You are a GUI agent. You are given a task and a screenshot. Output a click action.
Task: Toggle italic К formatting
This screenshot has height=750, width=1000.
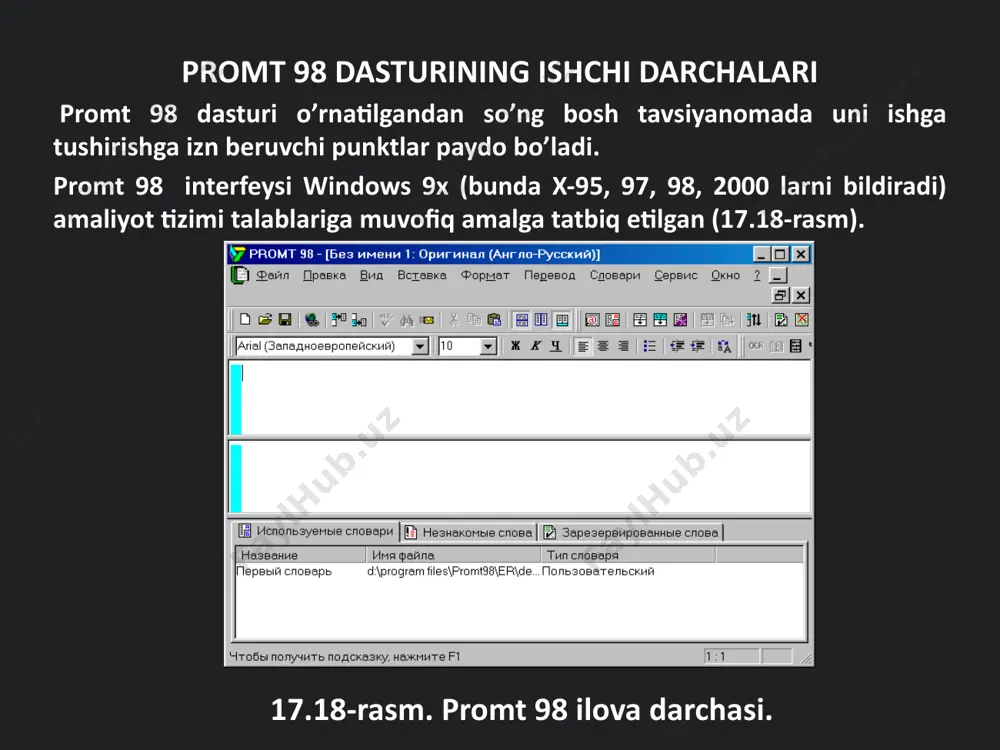(x=536, y=346)
